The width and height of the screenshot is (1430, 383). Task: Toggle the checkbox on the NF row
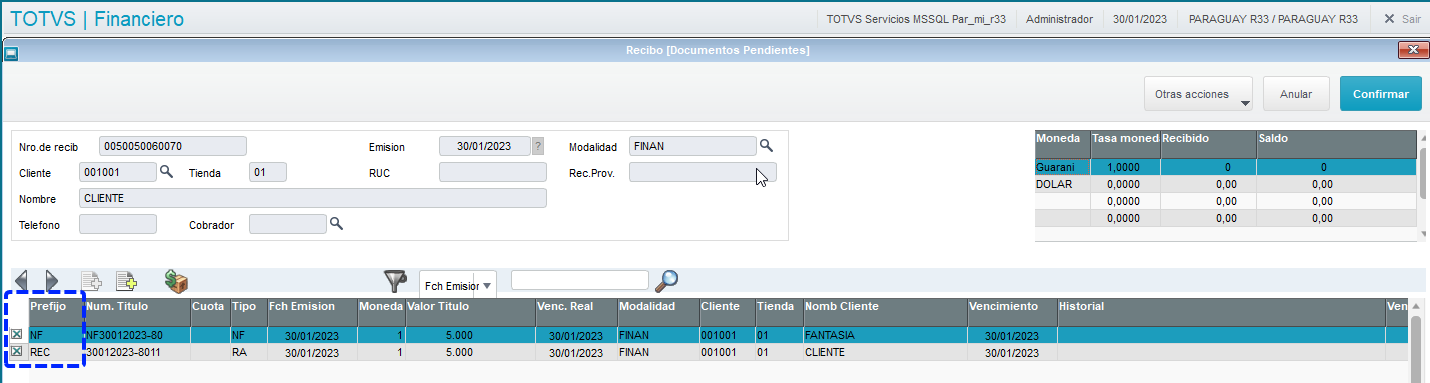coord(16,335)
